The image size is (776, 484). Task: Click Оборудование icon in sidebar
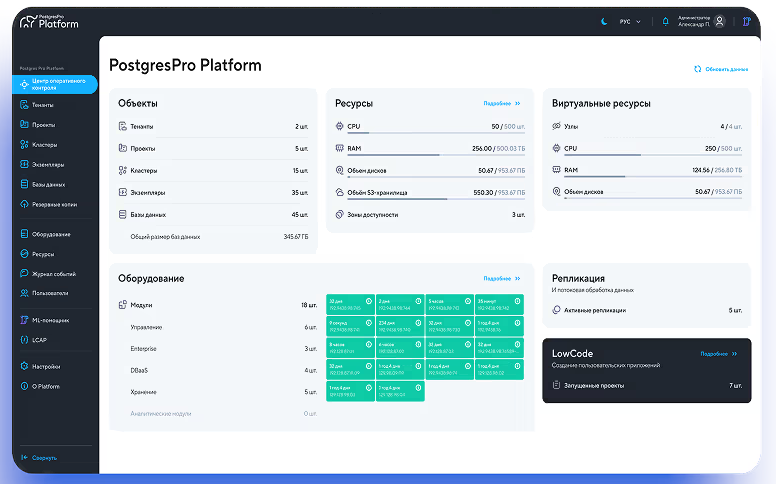tap(24, 234)
